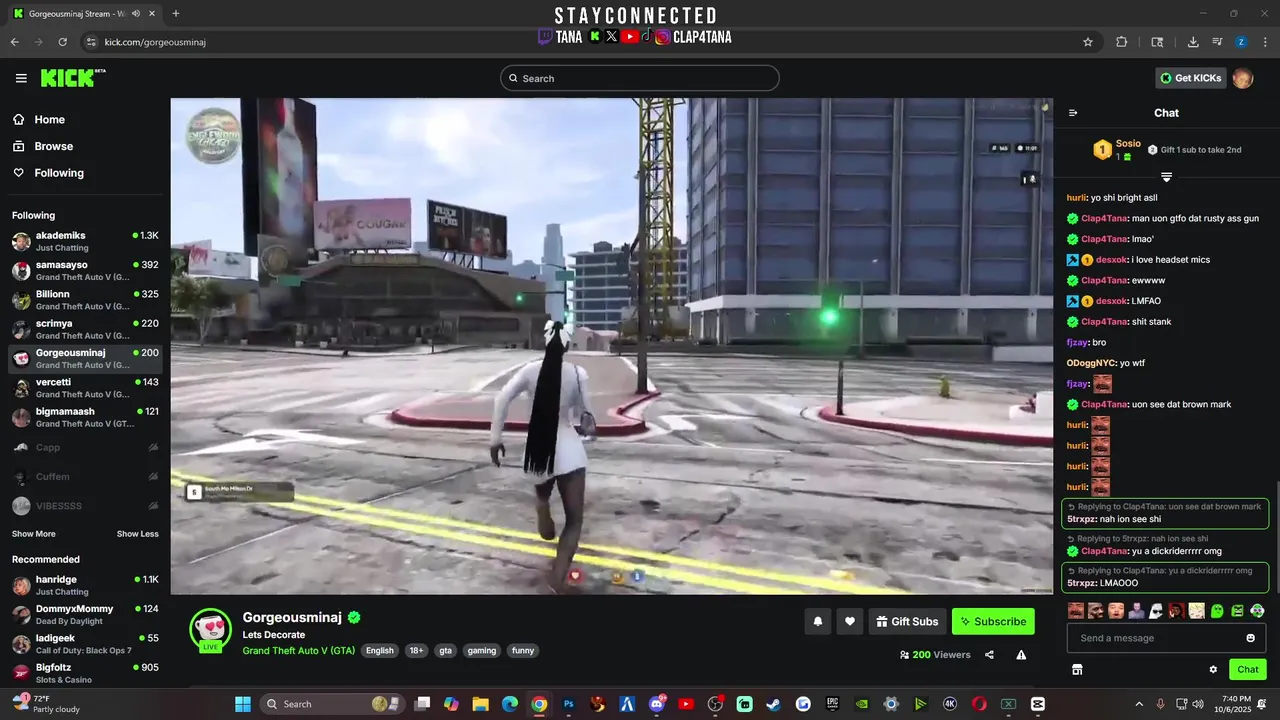Open the user profile avatar menu

pos(1243,78)
